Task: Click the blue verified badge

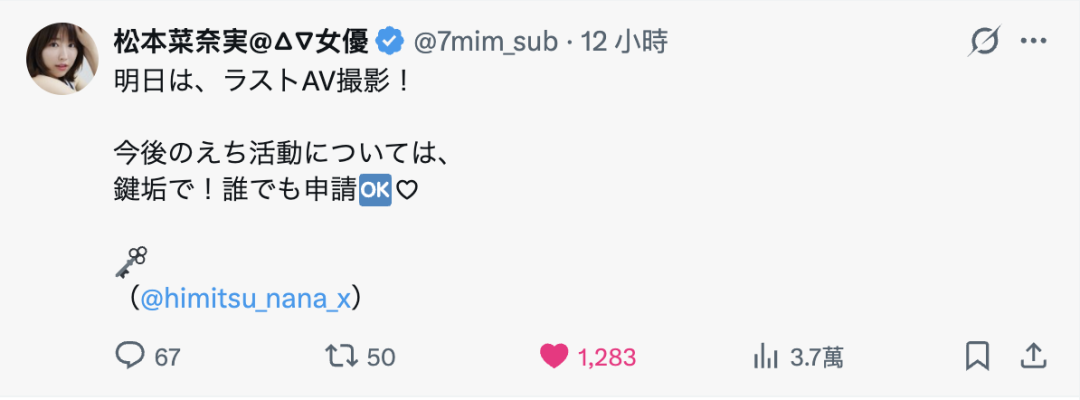Action: 390,42
